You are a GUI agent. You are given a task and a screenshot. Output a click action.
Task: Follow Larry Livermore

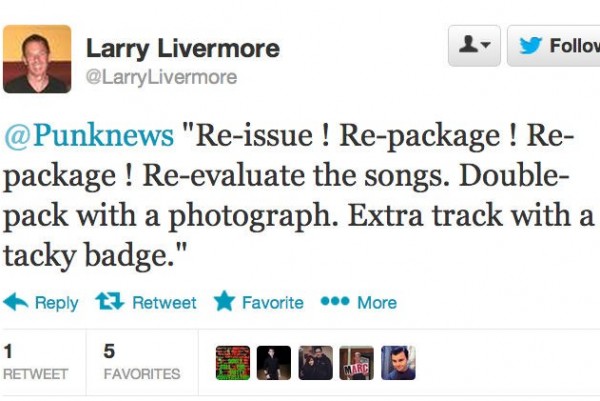[554, 46]
